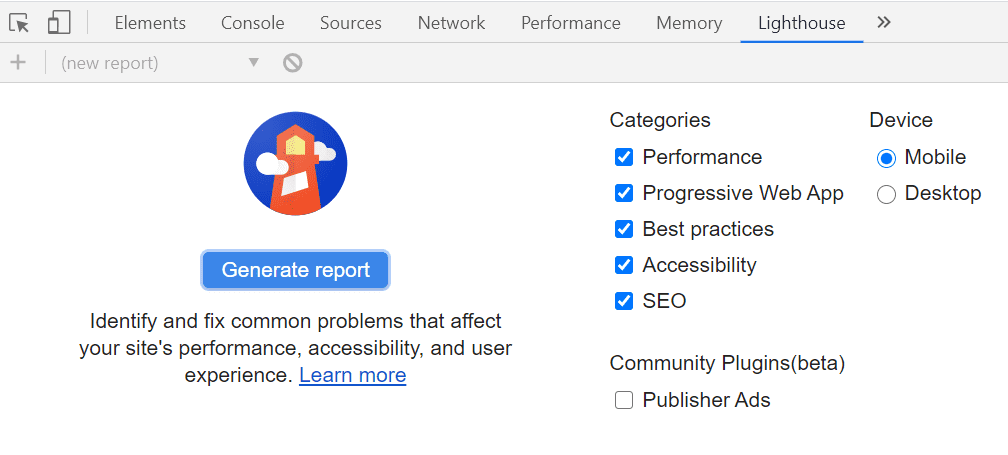Open the new report dropdown
This screenshot has width=1008, height=455.
pyautogui.click(x=160, y=63)
